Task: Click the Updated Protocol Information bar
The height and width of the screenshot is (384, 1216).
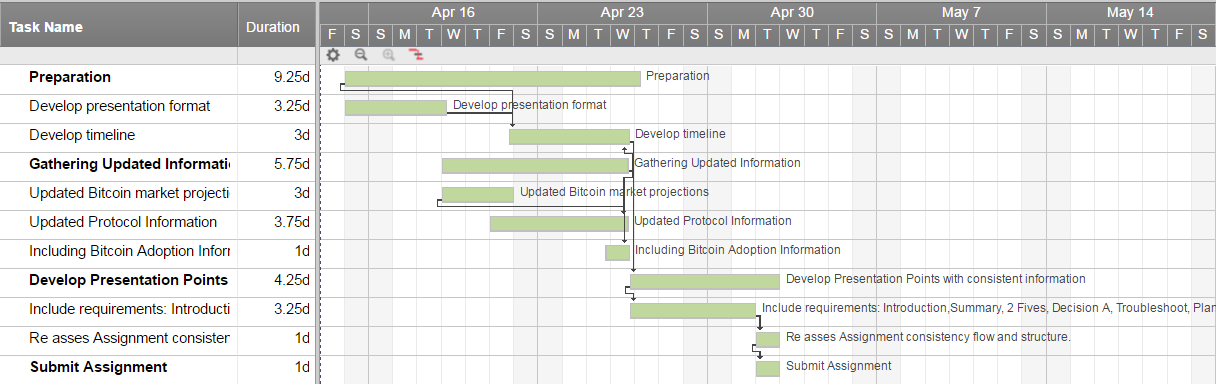Action: tap(560, 223)
